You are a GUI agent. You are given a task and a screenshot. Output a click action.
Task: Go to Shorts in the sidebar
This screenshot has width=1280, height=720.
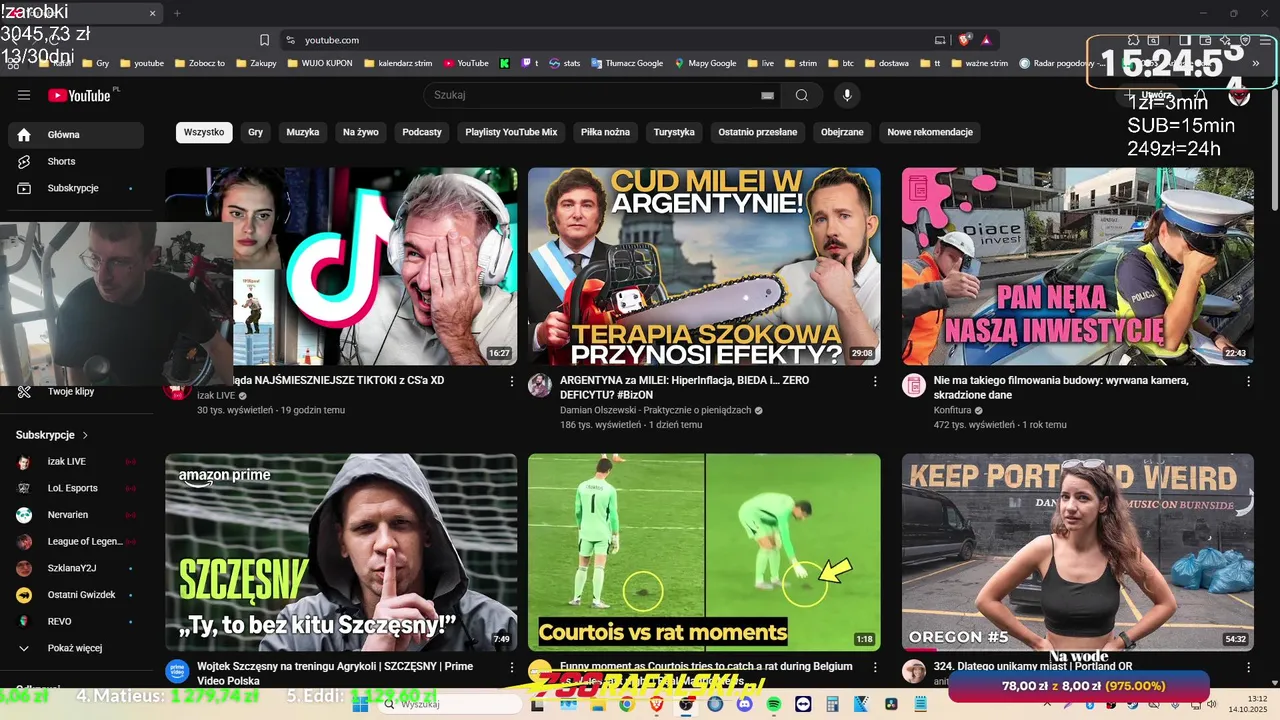coord(76,161)
